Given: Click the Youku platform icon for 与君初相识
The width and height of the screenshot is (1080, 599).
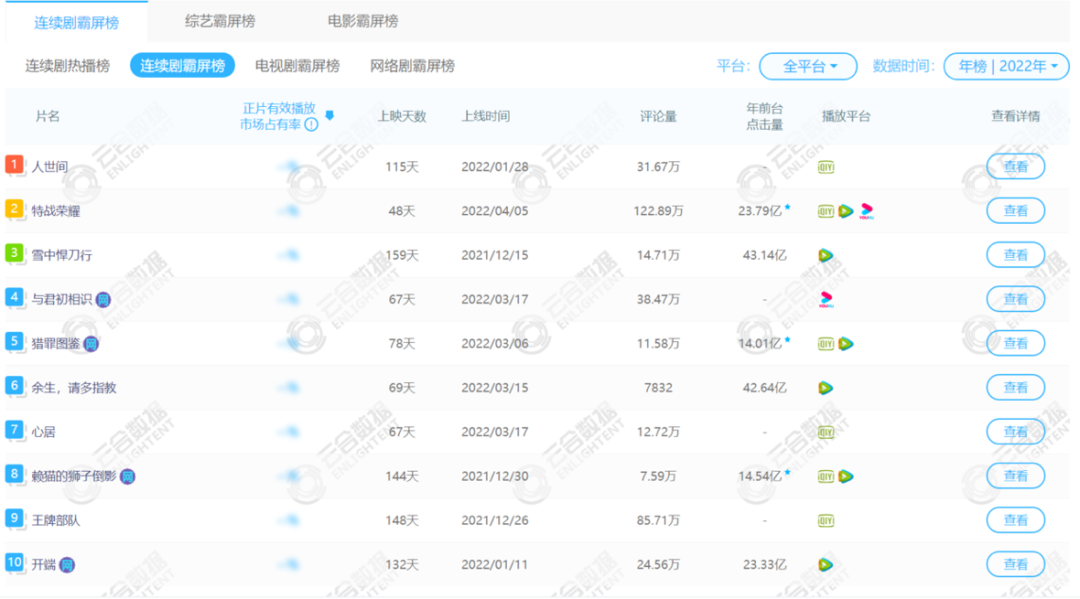Looking at the screenshot, I should tap(826, 299).
